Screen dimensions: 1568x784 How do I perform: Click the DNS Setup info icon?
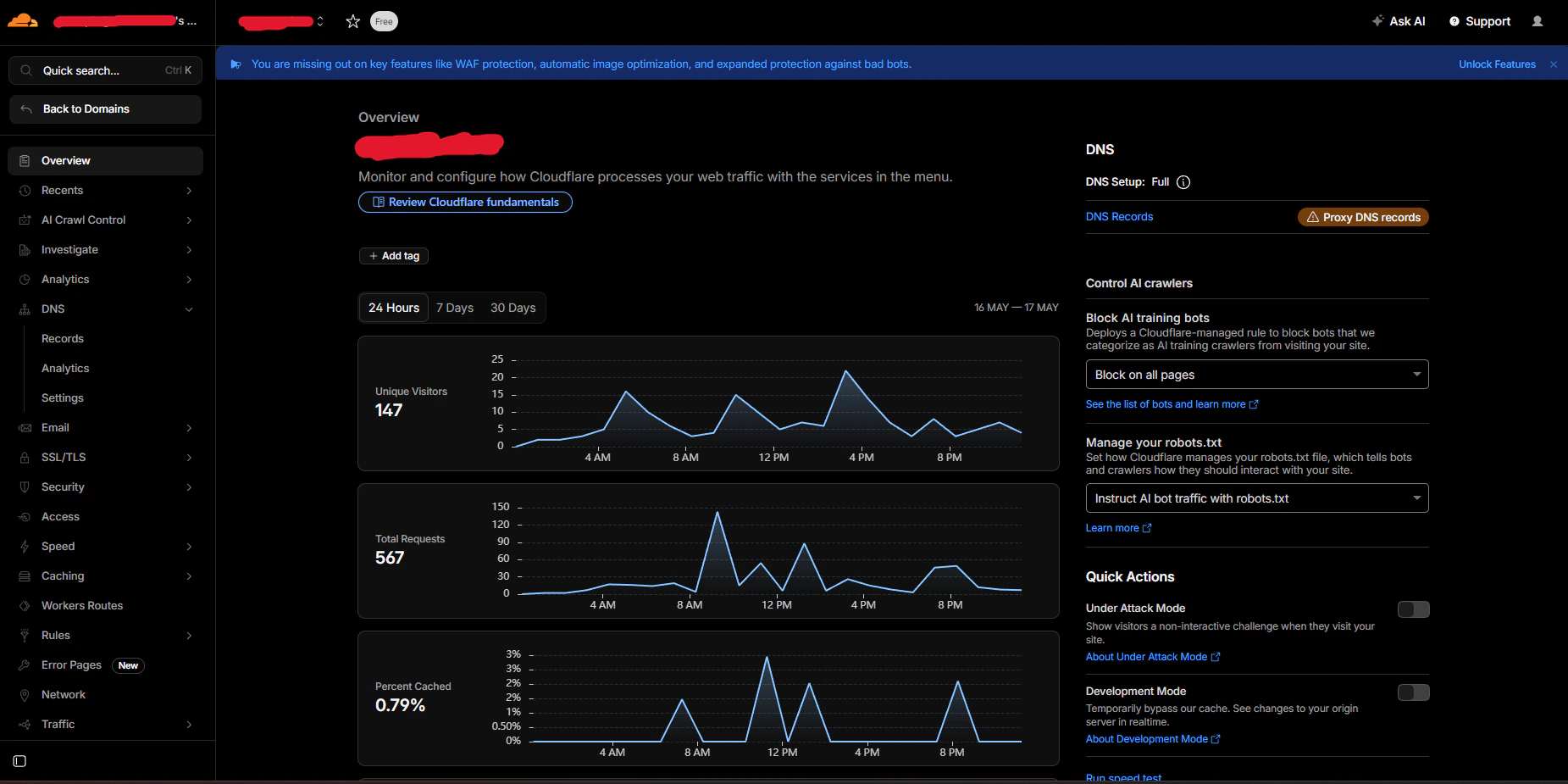[1183, 182]
